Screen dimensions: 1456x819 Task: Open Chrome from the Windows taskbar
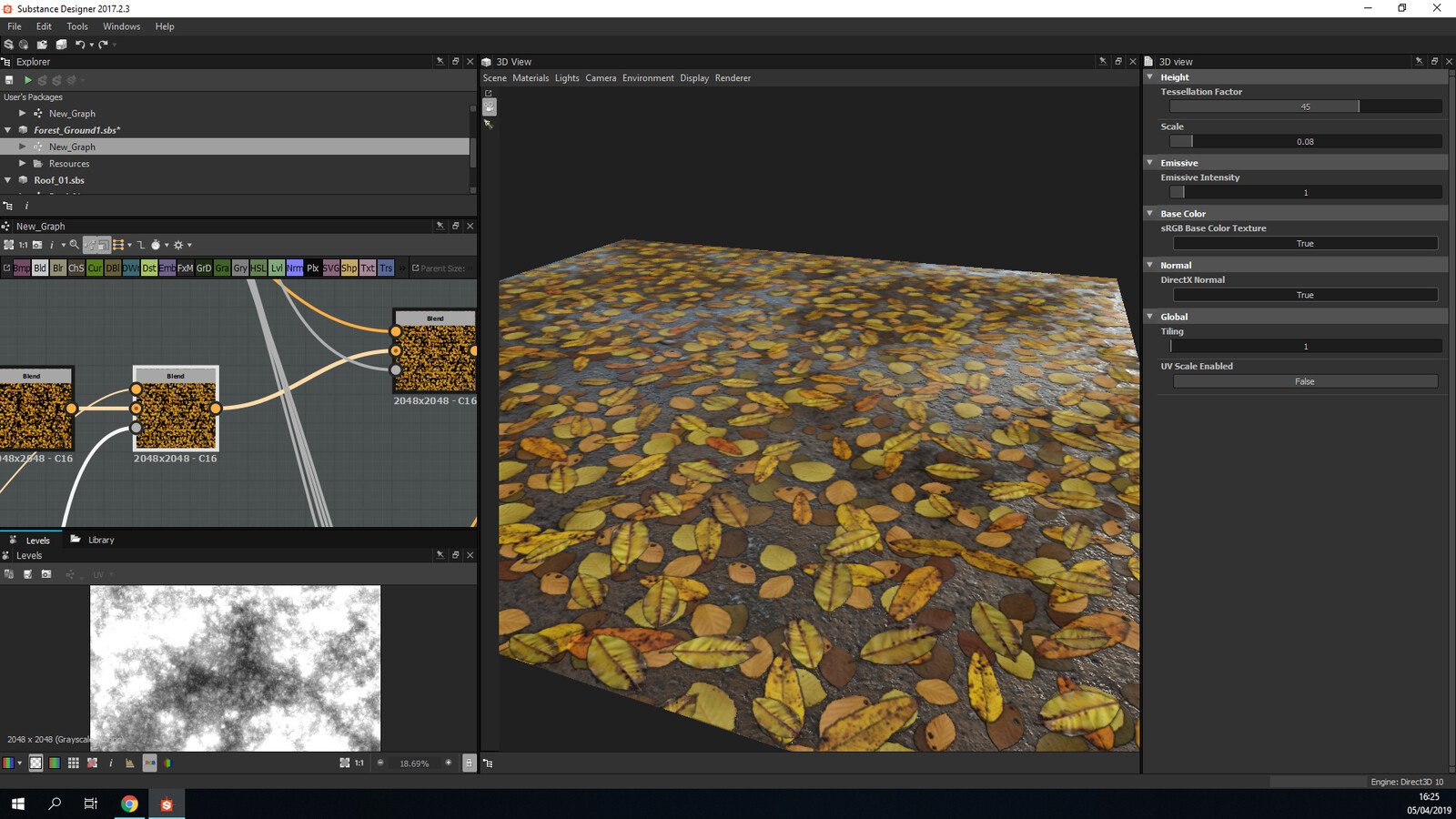click(129, 804)
